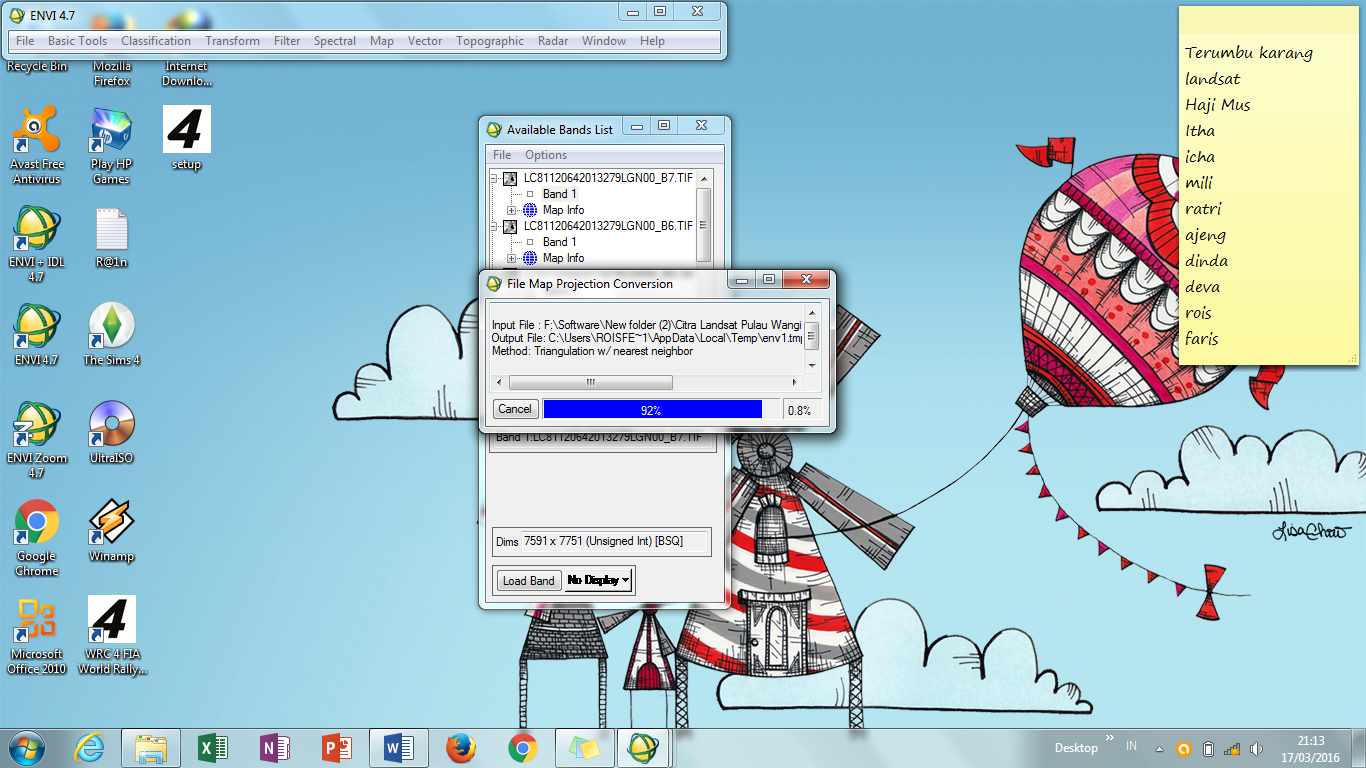Open the Windows Start menu
1366x768 pixels.
[27, 748]
